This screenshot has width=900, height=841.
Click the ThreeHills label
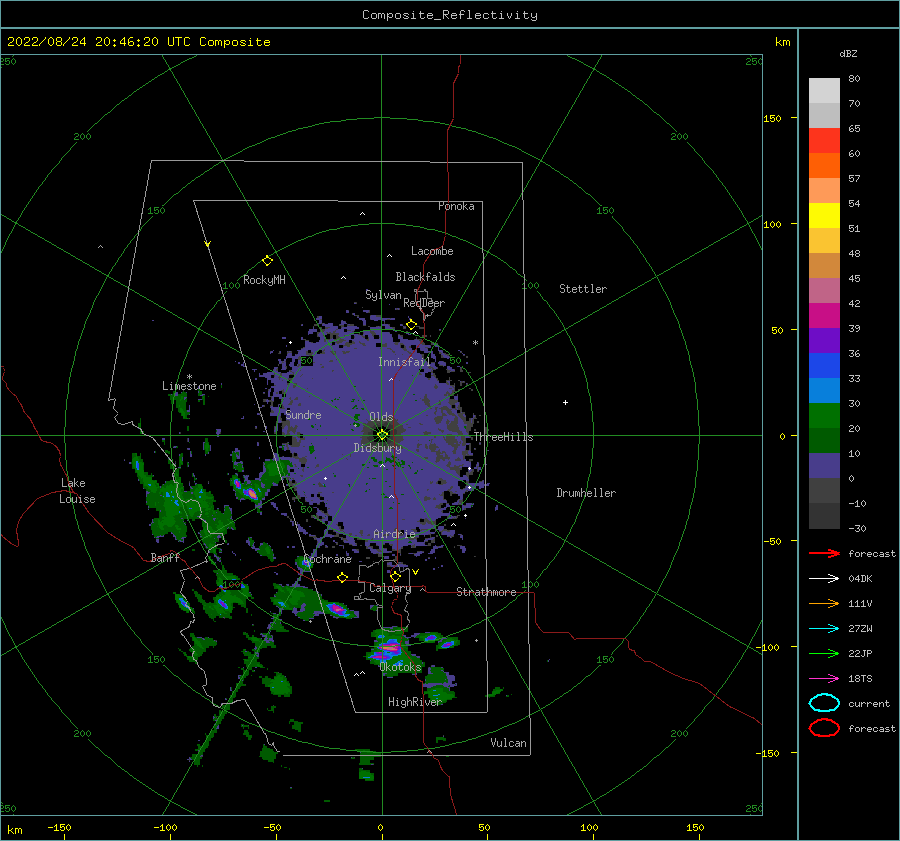click(503, 437)
